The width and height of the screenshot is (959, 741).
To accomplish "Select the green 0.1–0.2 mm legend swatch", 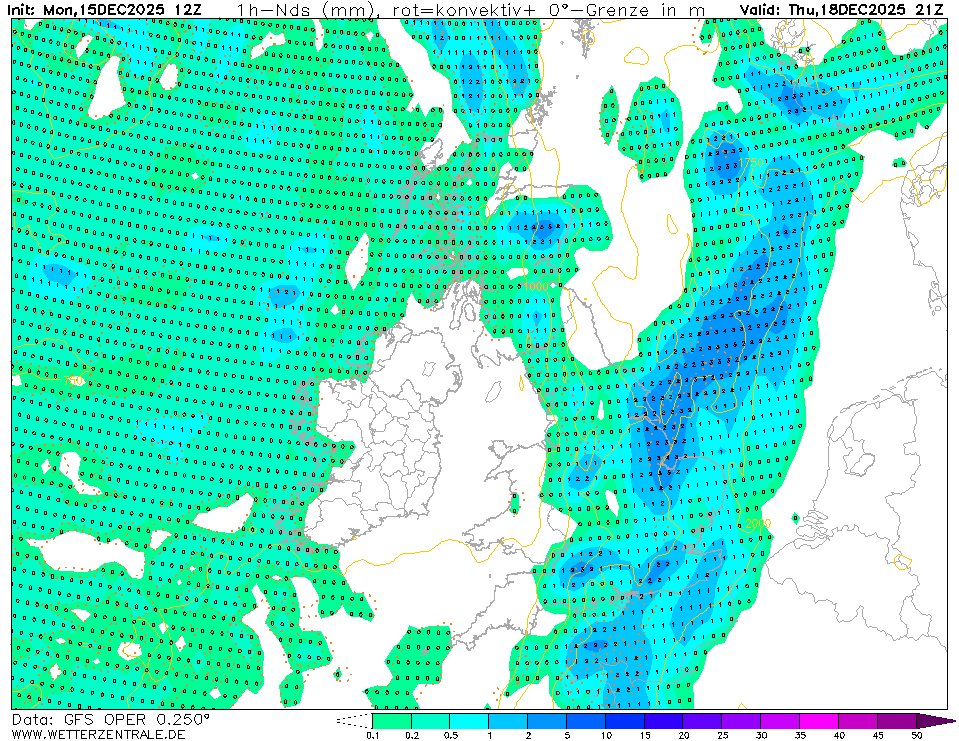I will pos(391,720).
